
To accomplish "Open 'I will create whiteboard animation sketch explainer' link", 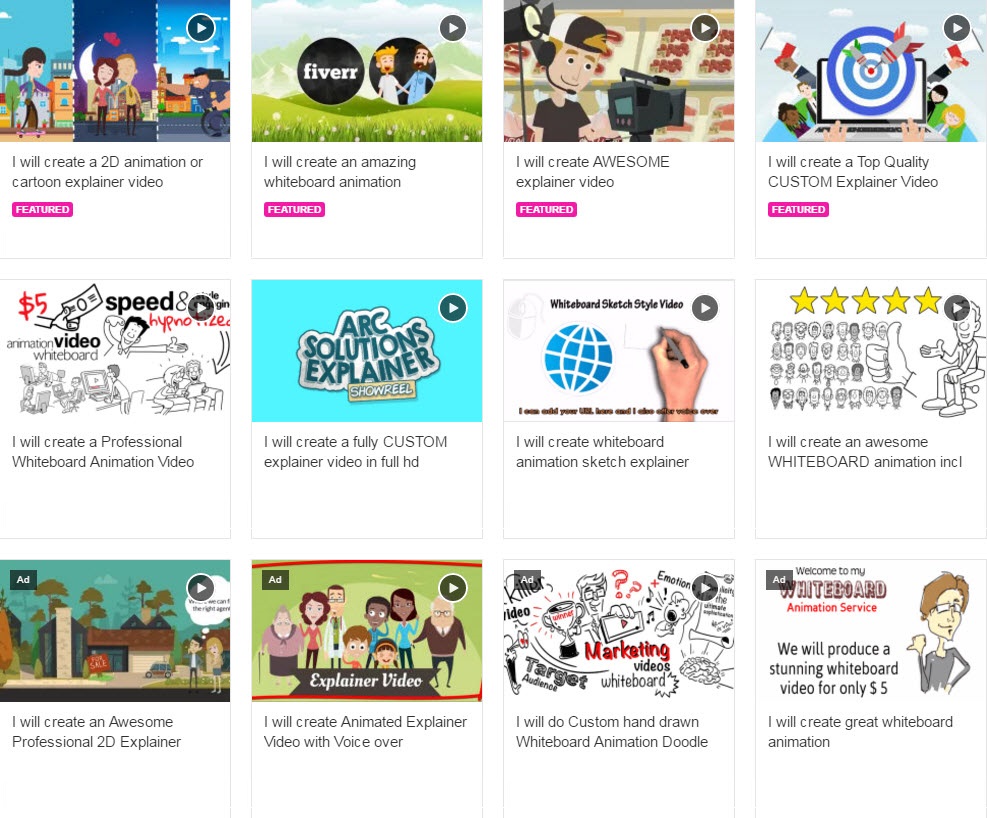I will (x=602, y=452).
